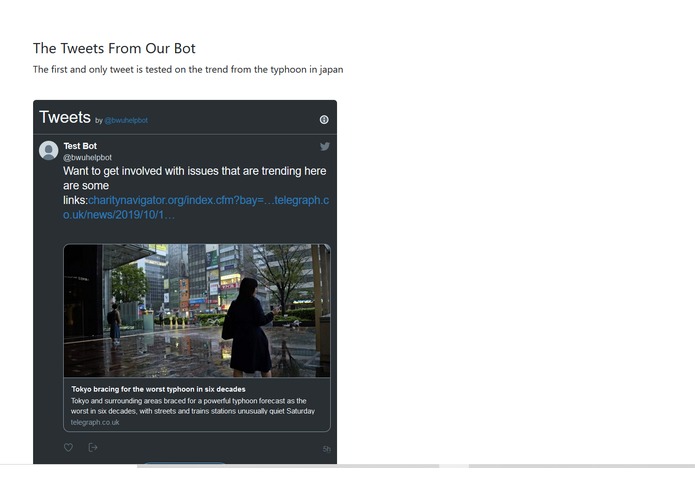Click the Test Bot profile avatar
The width and height of the screenshot is (695, 494).
point(49,151)
